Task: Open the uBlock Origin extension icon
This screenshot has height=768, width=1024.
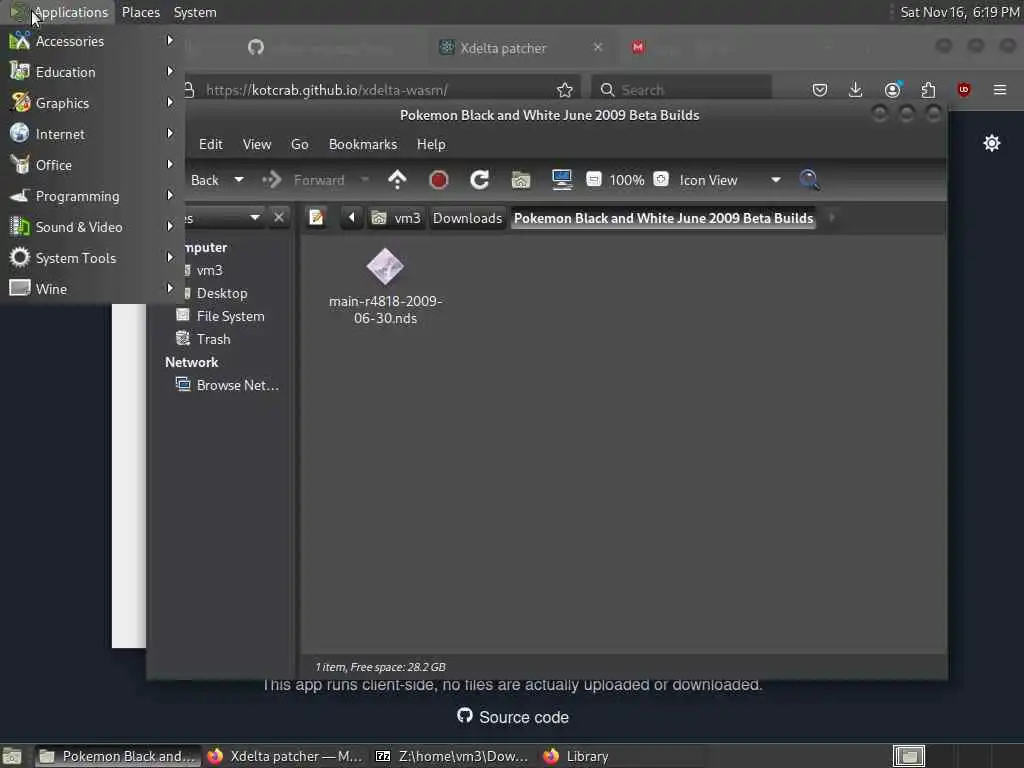Action: click(x=964, y=90)
